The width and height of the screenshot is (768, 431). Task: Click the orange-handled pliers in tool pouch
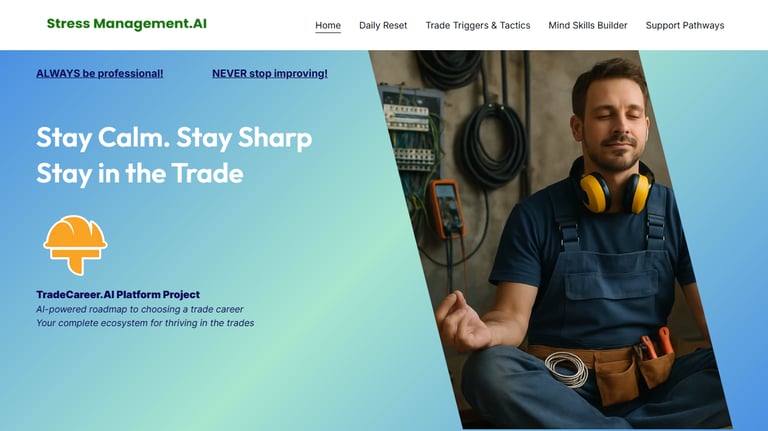[656, 343]
